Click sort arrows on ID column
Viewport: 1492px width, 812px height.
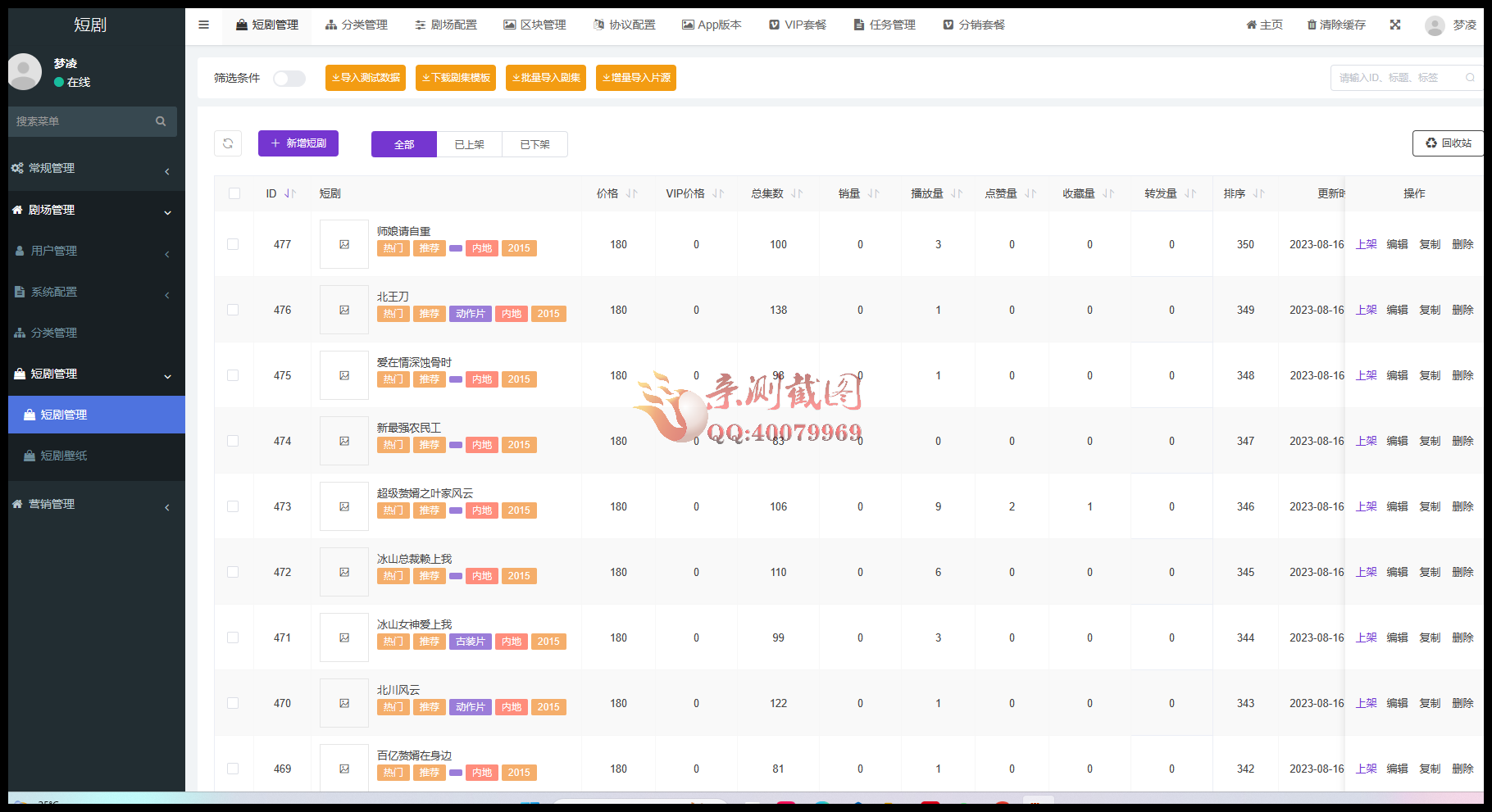coord(290,193)
